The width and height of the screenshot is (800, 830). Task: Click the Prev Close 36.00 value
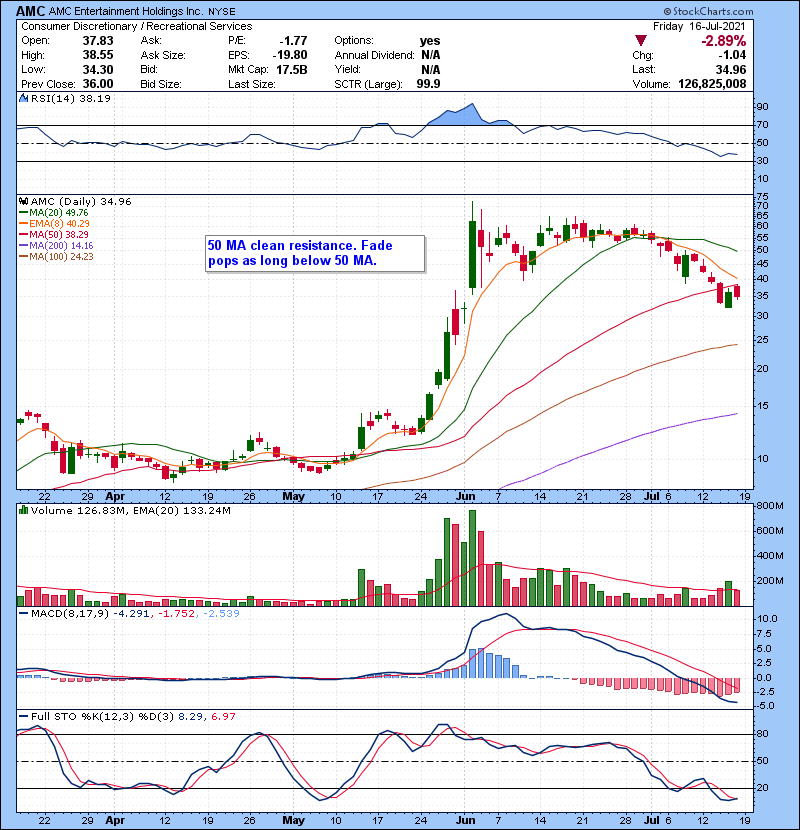[x=98, y=84]
